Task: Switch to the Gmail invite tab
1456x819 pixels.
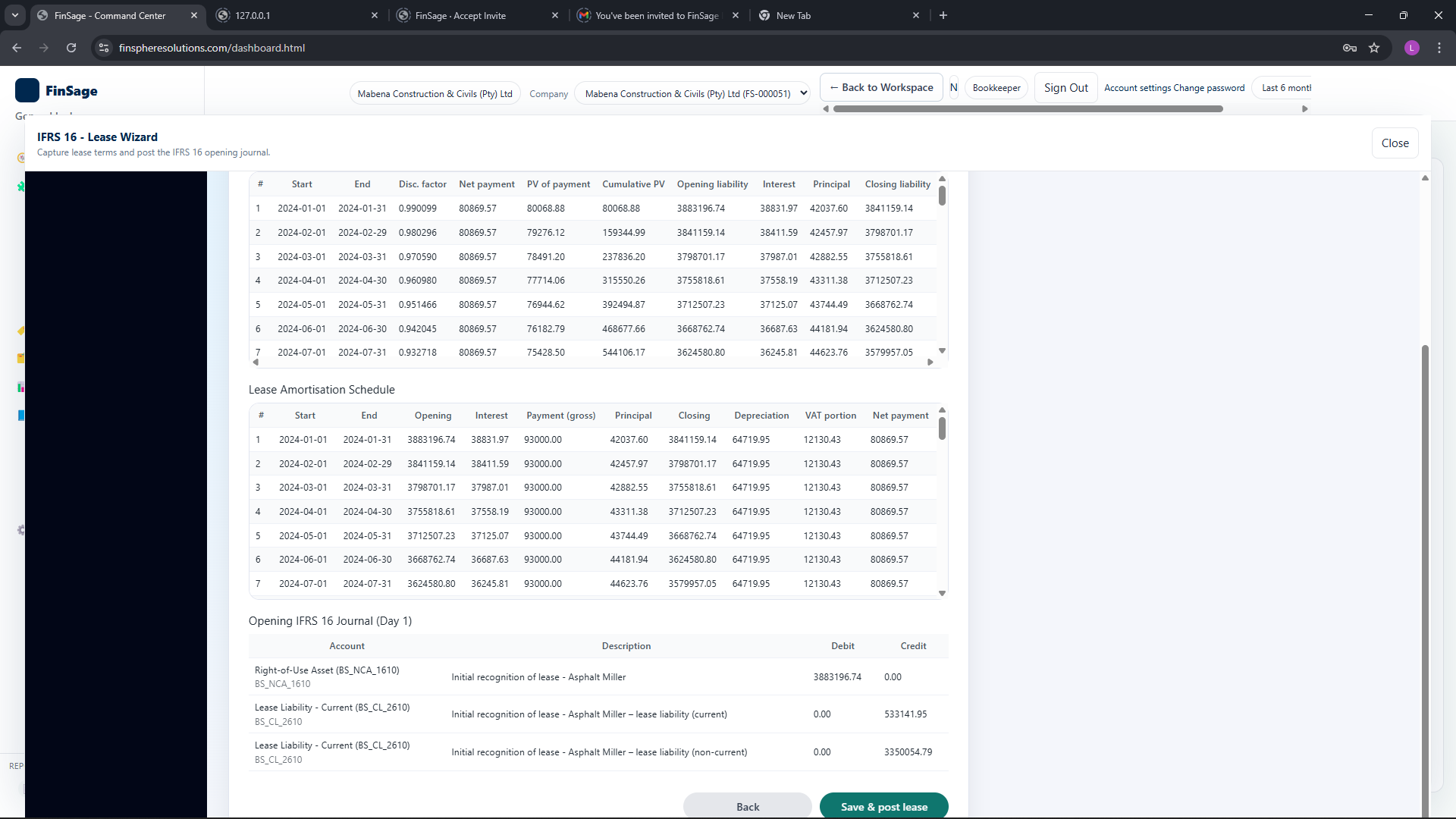Action: 658,15
